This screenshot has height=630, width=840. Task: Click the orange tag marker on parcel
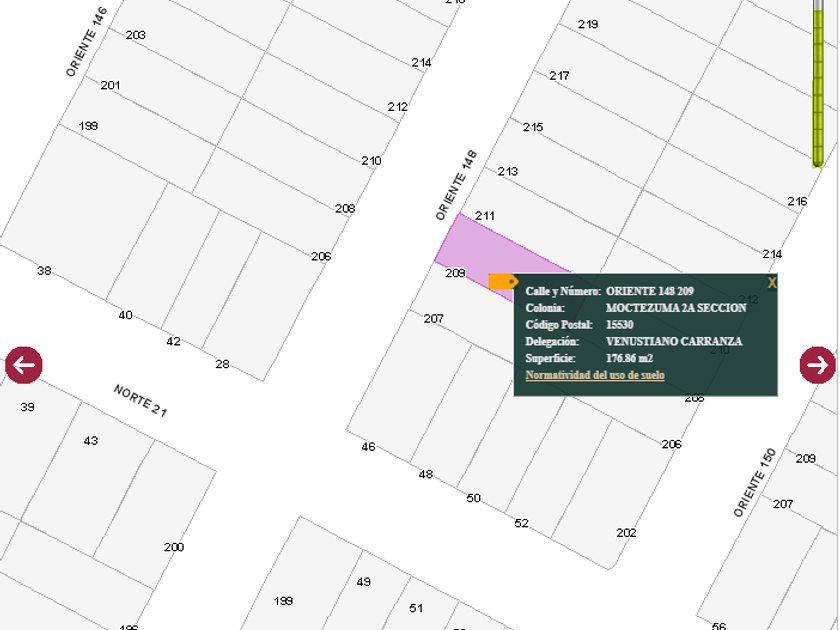[x=502, y=282]
